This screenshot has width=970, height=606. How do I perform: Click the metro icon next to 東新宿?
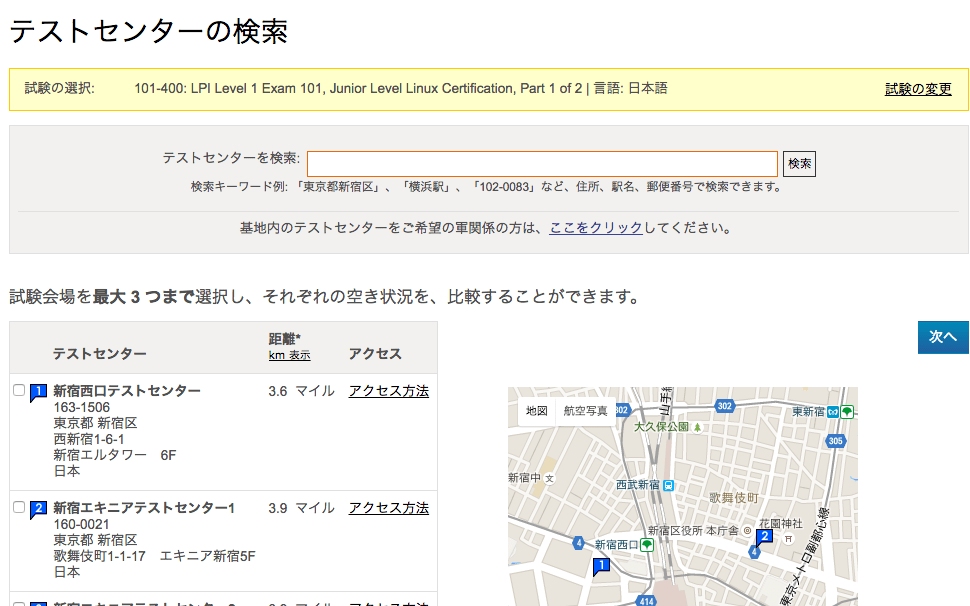[x=834, y=413]
